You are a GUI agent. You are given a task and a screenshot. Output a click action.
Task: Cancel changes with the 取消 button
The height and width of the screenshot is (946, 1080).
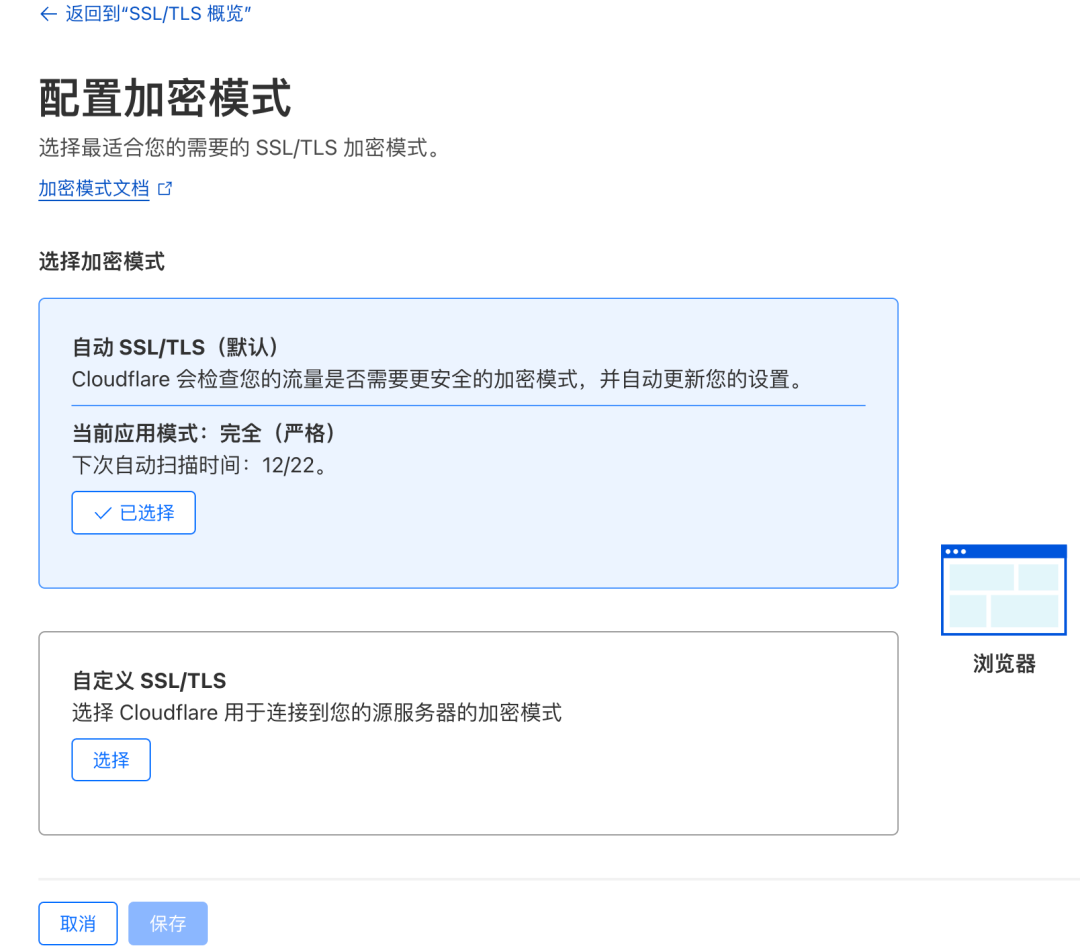tap(78, 923)
